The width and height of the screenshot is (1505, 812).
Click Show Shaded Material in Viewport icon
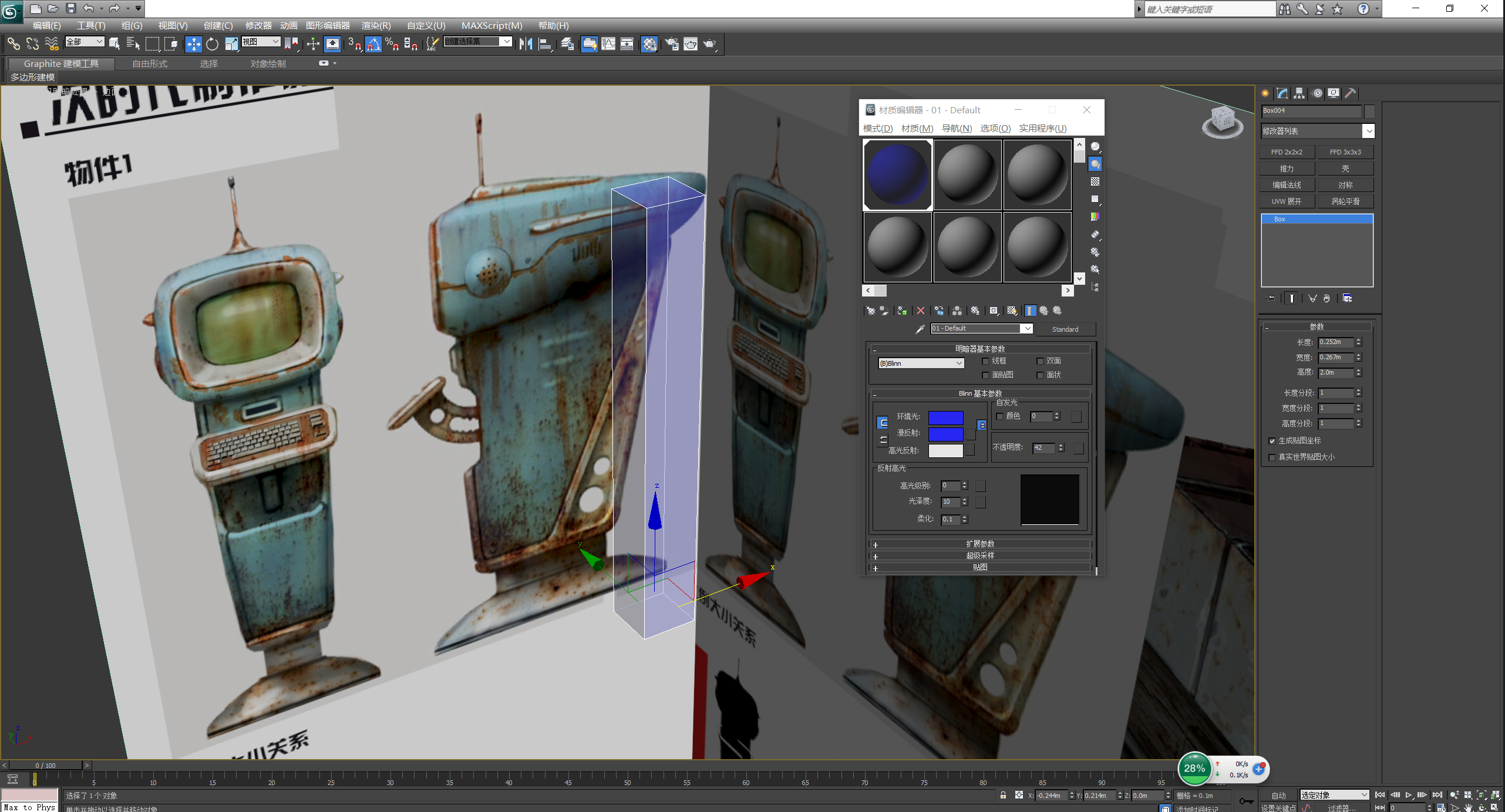[1012, 311]
